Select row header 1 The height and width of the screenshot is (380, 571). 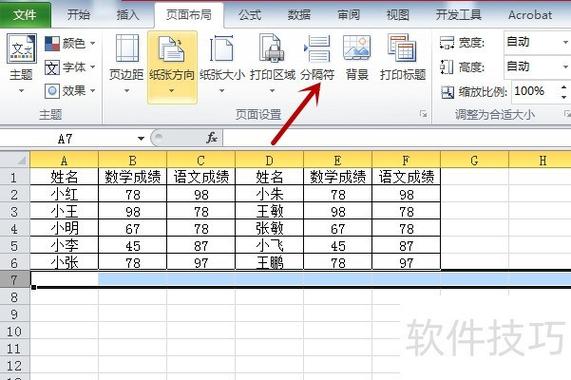pos(15,177)
